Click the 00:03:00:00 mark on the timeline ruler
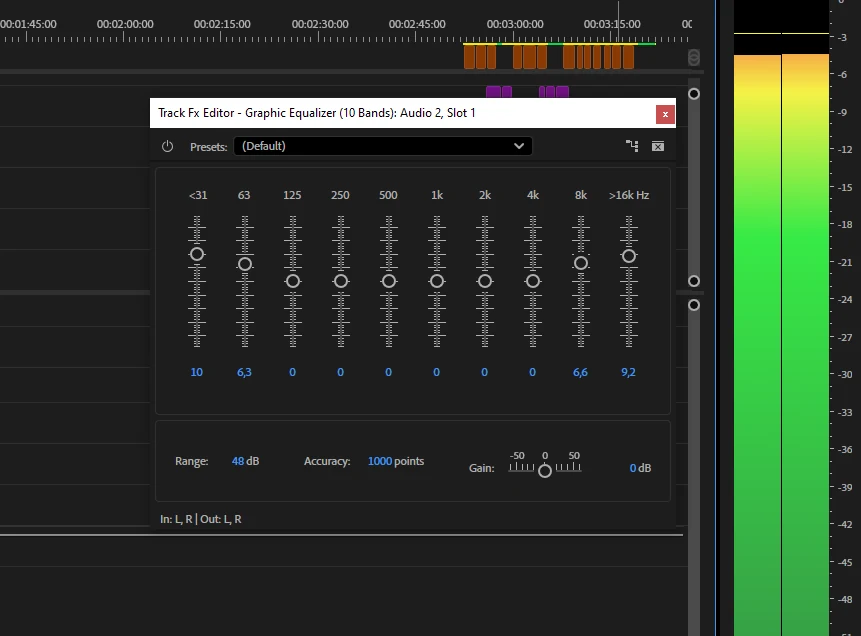This screenshot has height=636, width=861. [x=515, y=25]
